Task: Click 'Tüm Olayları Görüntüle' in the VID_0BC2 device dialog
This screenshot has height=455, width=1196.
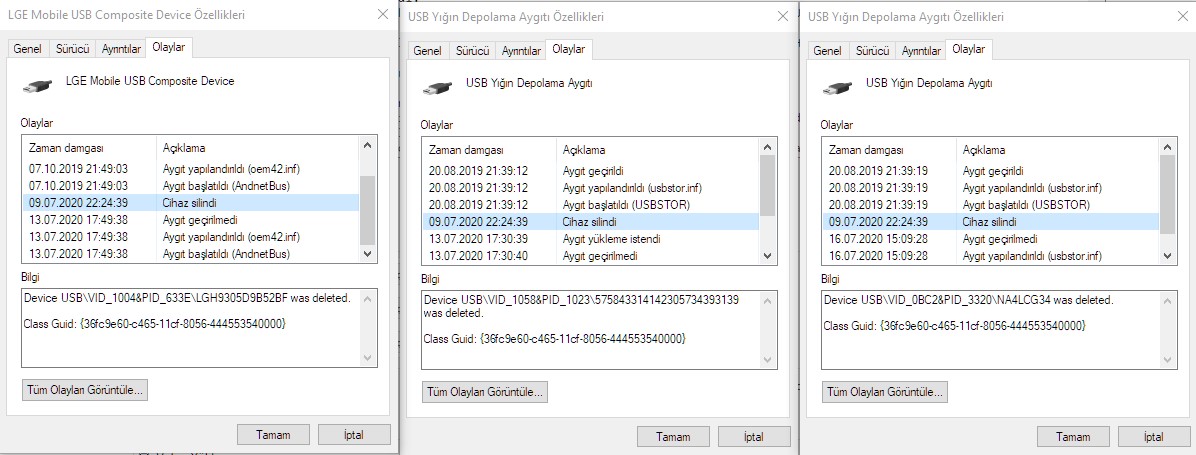Action: click(x=885, y=392)
